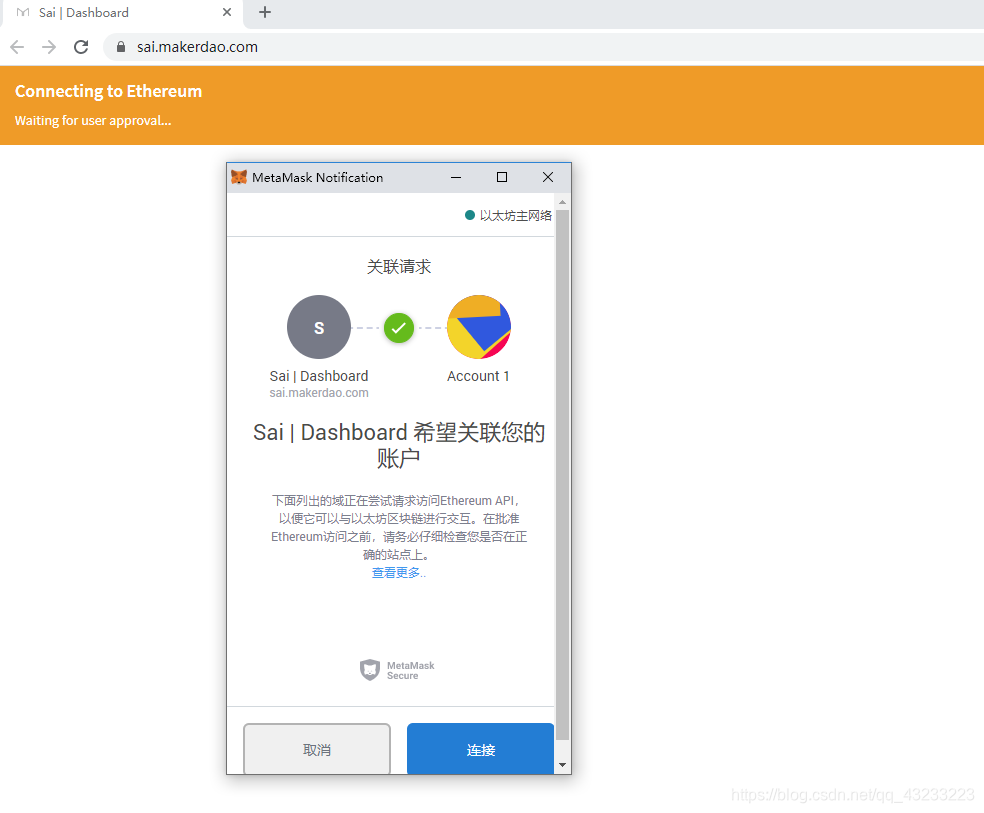Click the colorful Account 1 avatar

pos(479,327)
